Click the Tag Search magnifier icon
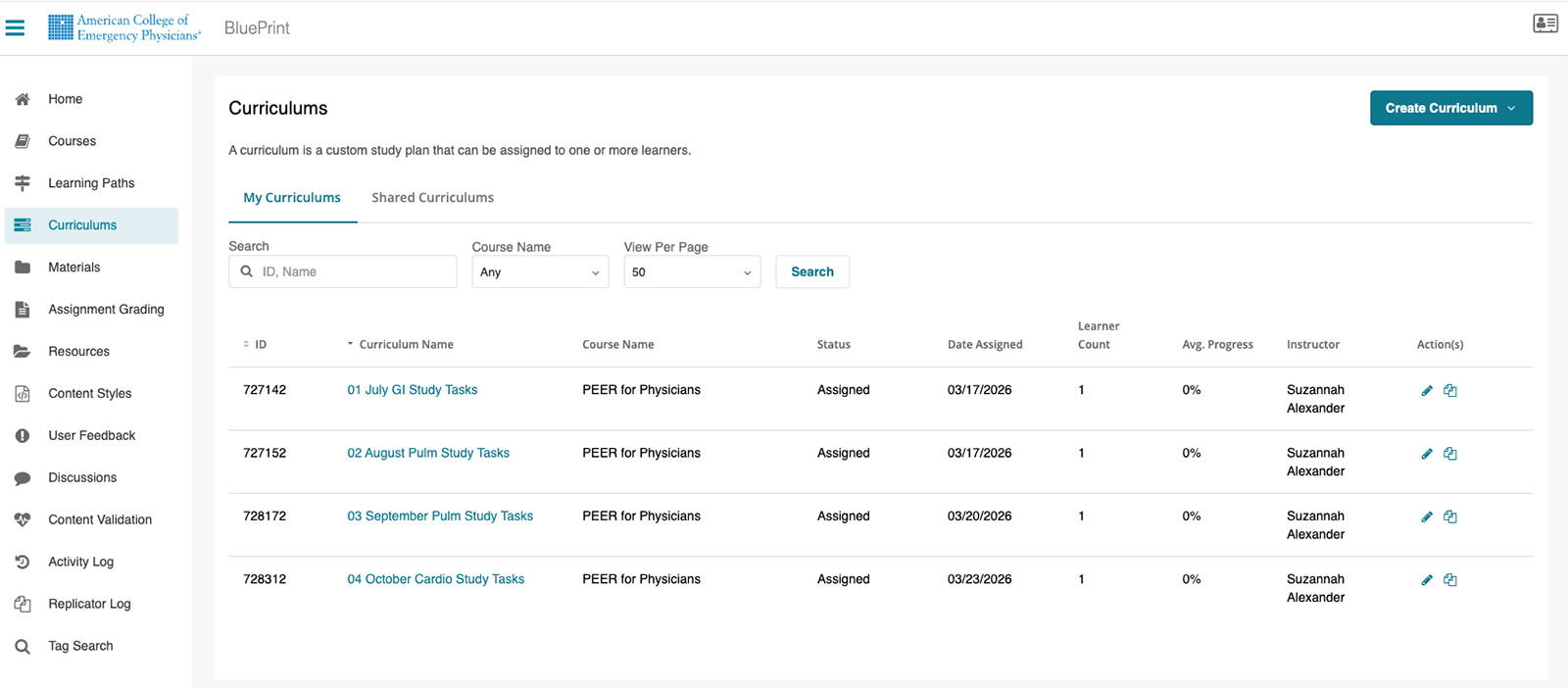The height and width of the screenshot is (688, 1568). 23,647
